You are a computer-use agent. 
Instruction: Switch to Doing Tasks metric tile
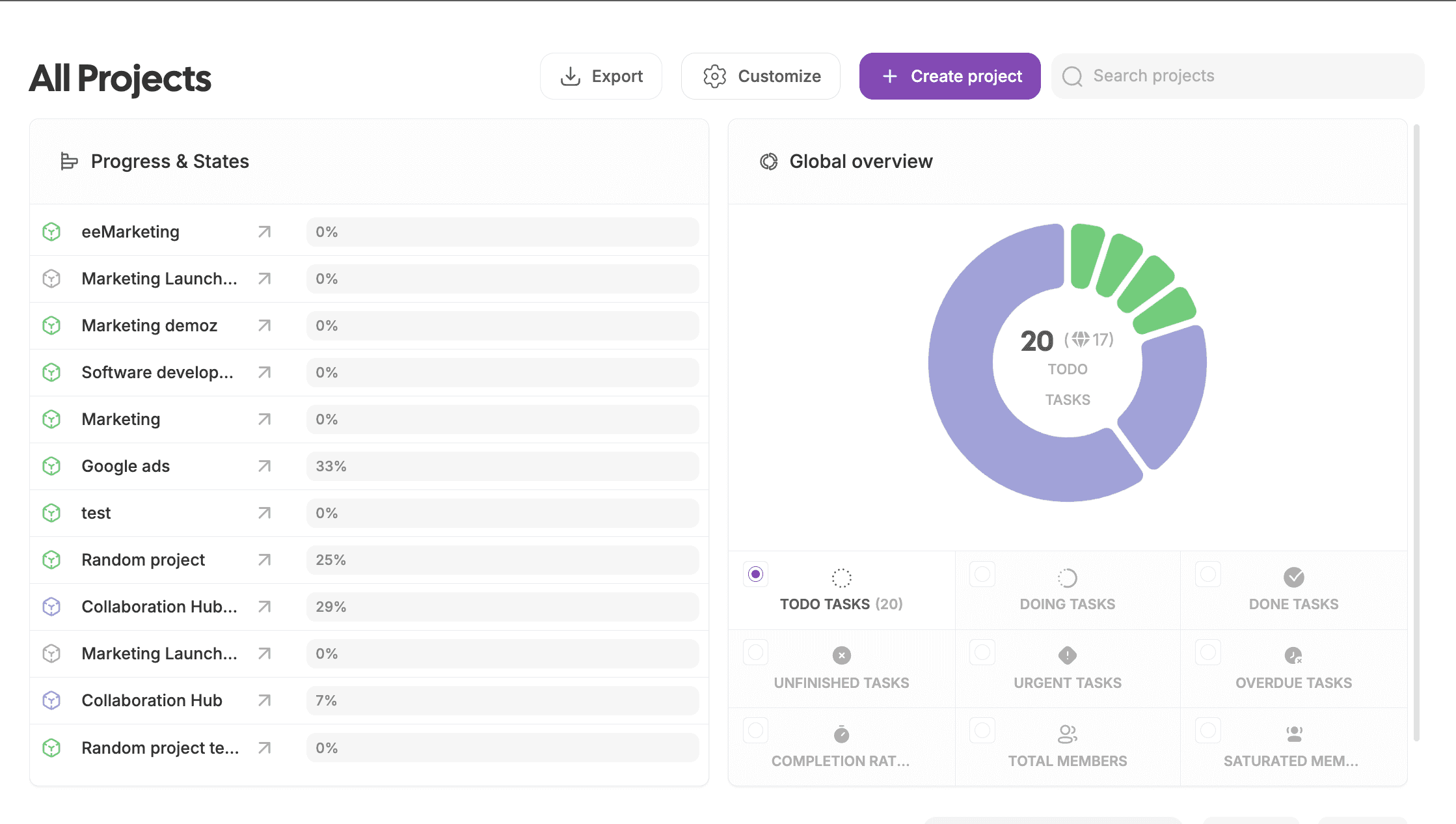[1067, 590]
